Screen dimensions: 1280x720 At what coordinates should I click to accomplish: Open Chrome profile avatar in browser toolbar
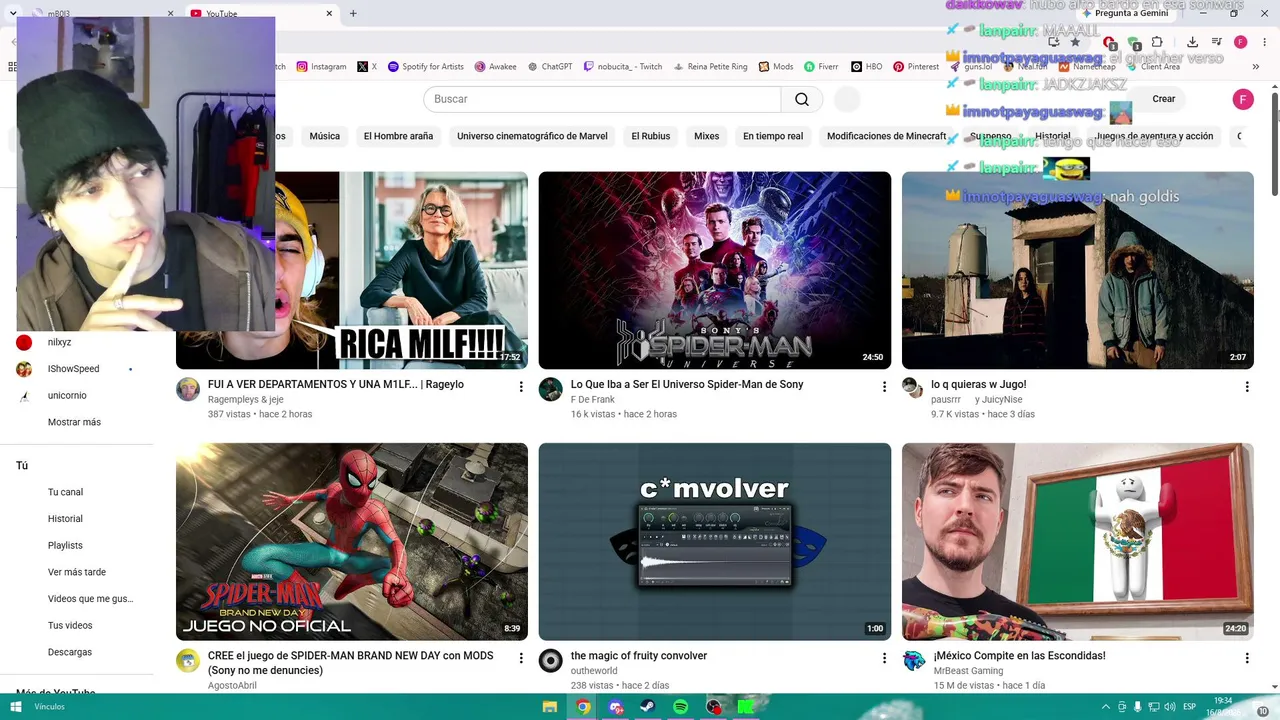pos(1240,42)
